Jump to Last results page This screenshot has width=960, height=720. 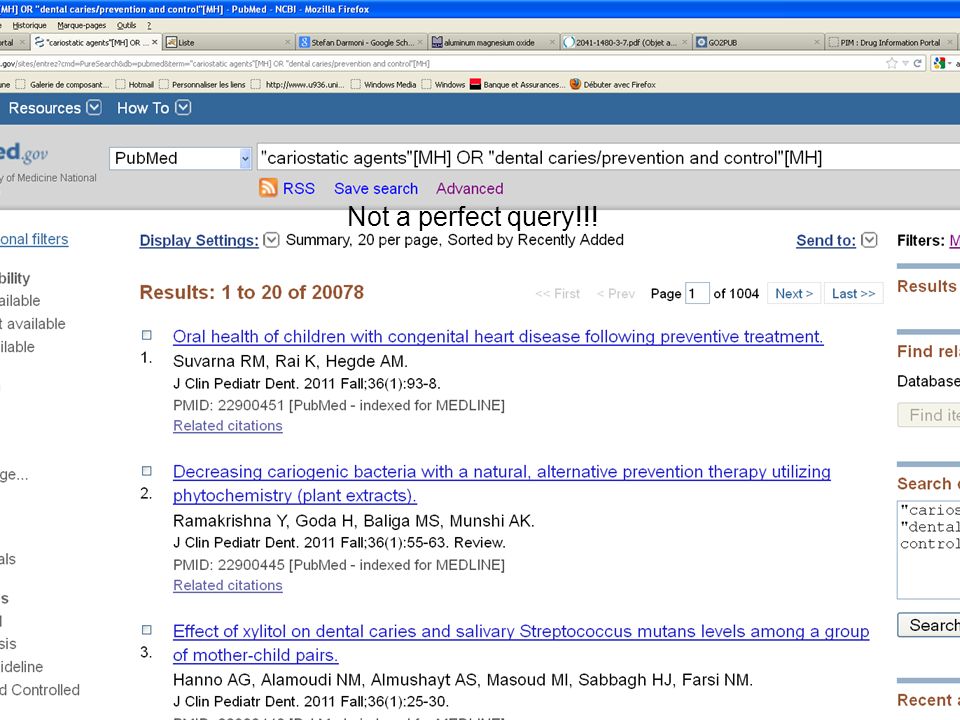pyautogui.click(x=853, y=293)
